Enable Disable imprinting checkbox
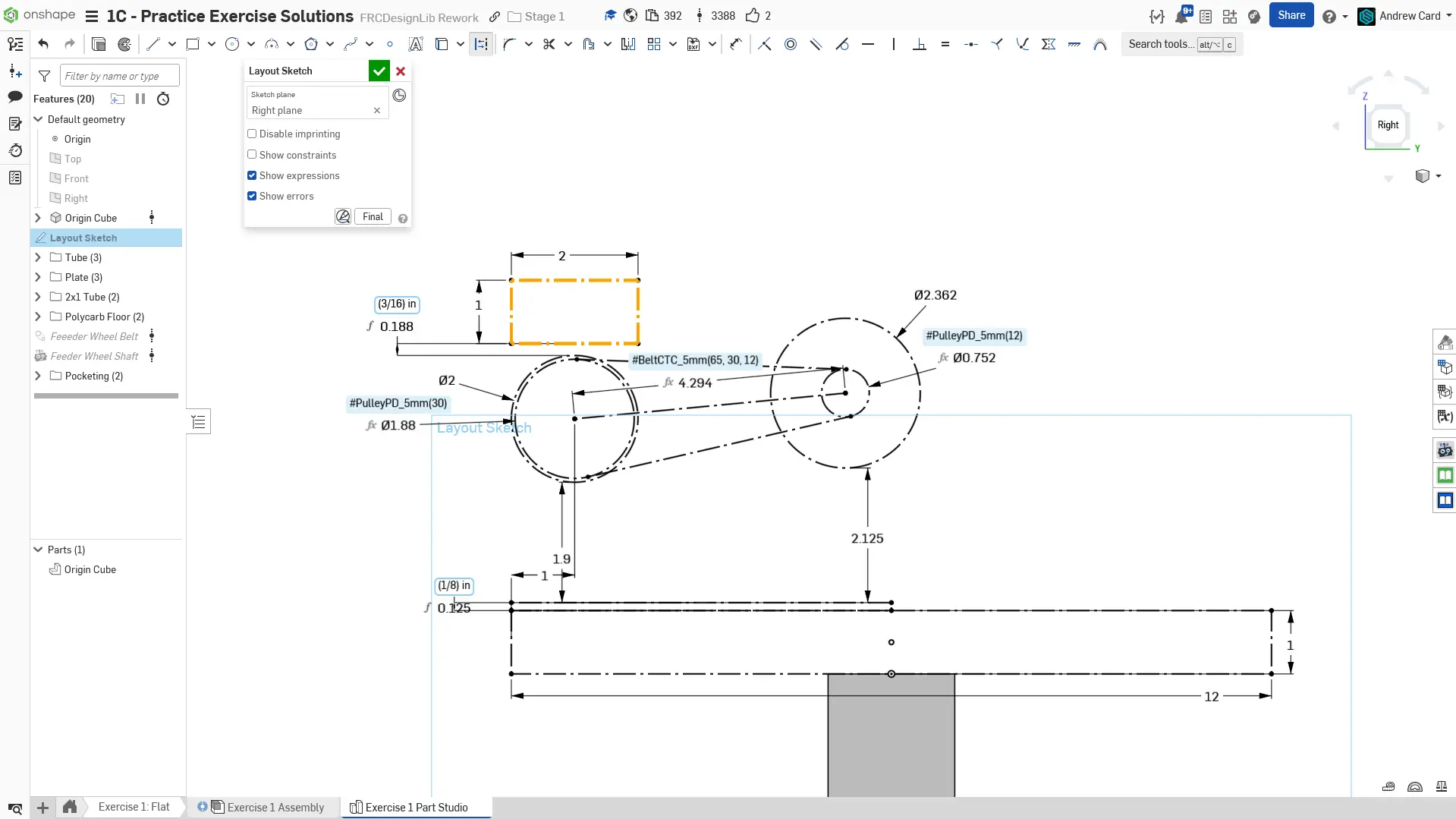Screen dimensions: 1456x819 pos(252,134)
